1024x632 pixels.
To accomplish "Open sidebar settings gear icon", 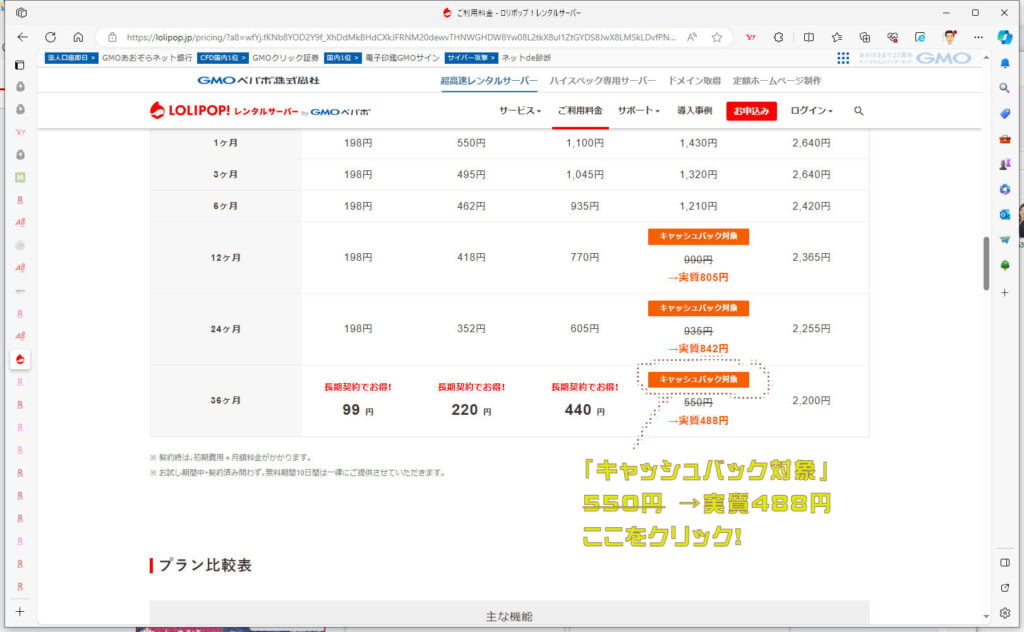I will click(x=1005, y=613).
